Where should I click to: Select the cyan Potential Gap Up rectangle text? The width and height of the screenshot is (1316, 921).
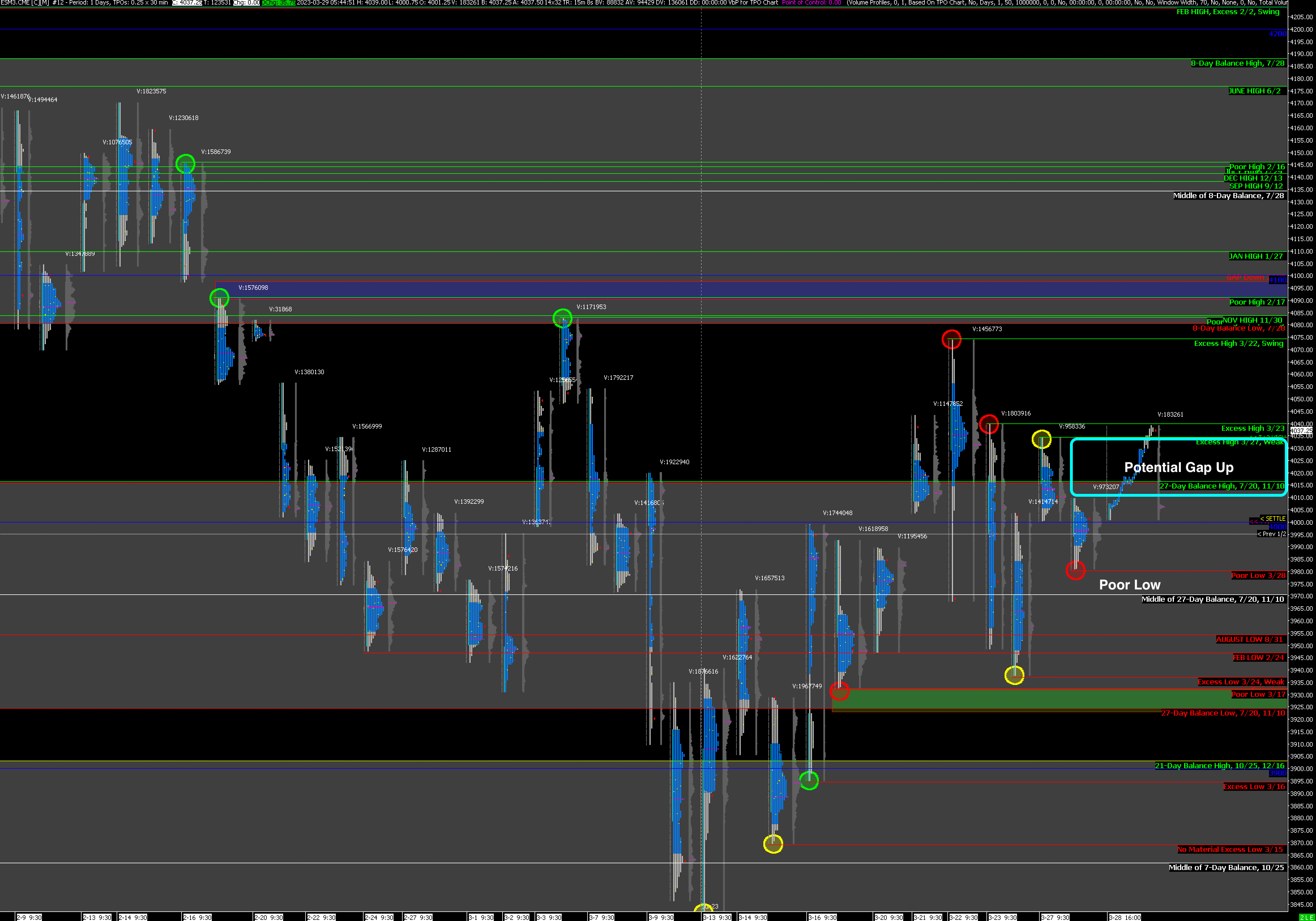pos(1178,468)
